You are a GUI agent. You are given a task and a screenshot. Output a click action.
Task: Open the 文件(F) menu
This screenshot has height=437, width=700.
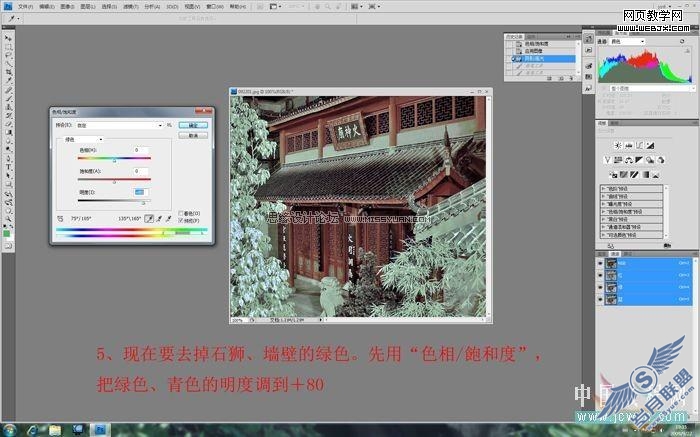[25, 7]
